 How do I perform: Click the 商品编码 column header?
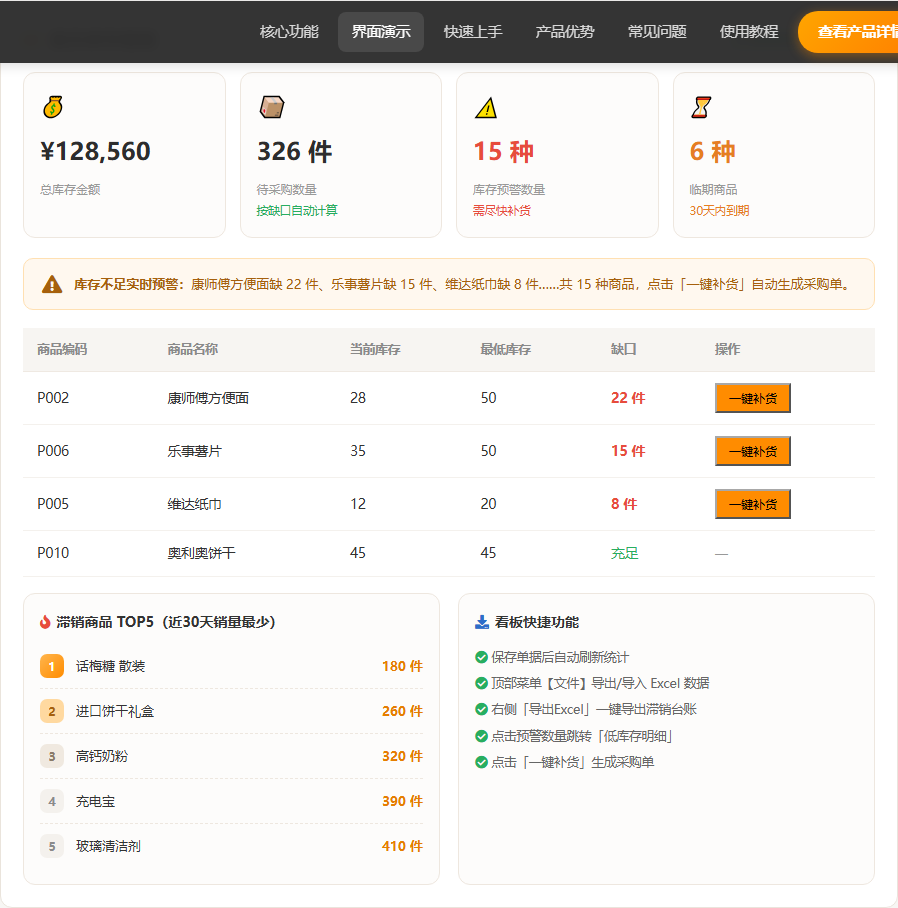62,349
